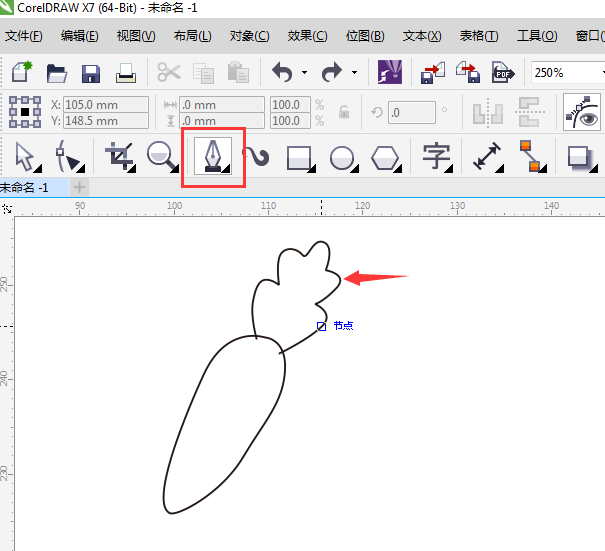Open the 文本(X) menu
This screenshot has width=605, height=551.
click(x=422, y=36)
